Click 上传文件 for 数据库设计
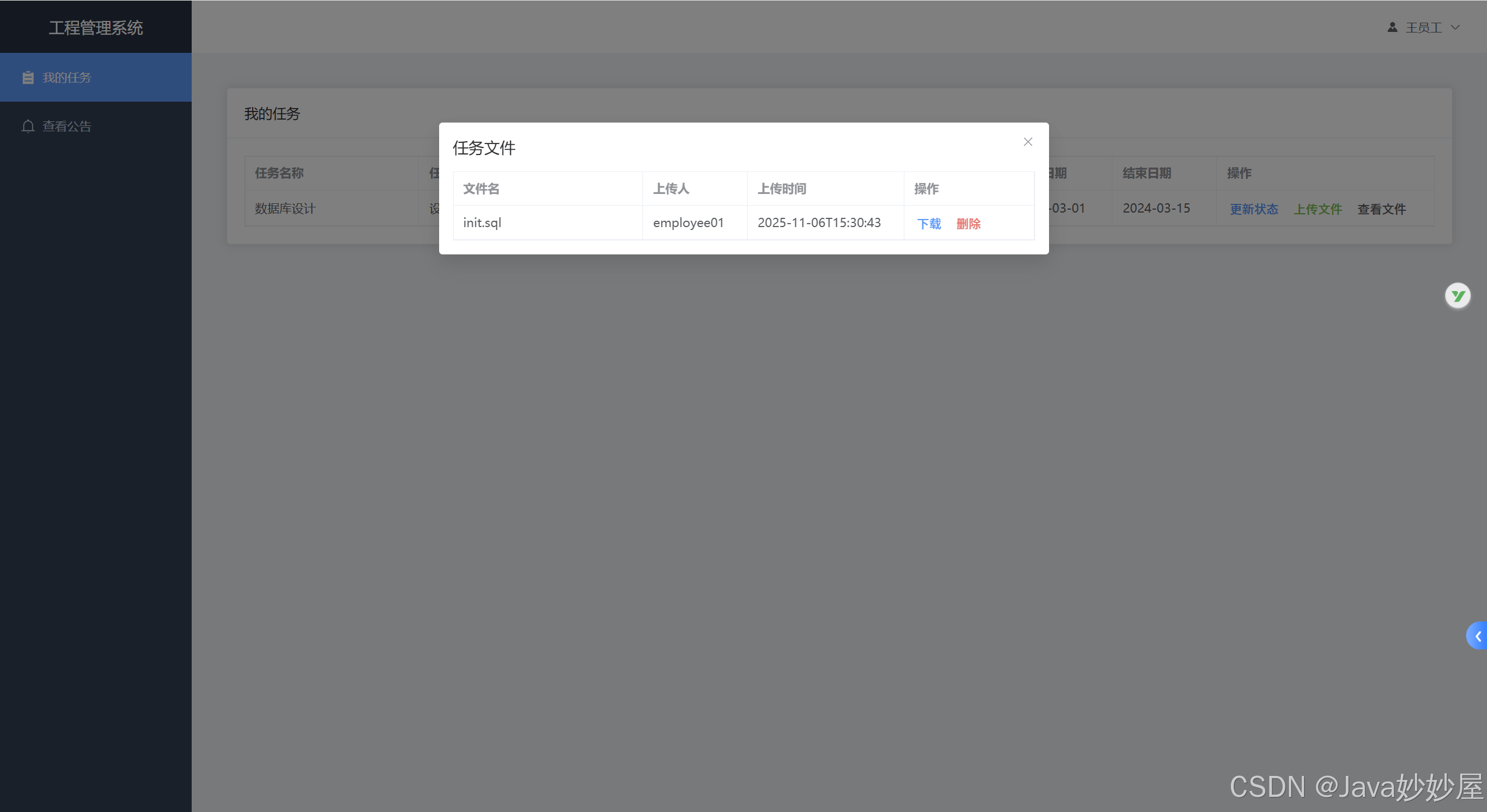The height and width of the screenshot is (812, 1487). point(1317,209)
